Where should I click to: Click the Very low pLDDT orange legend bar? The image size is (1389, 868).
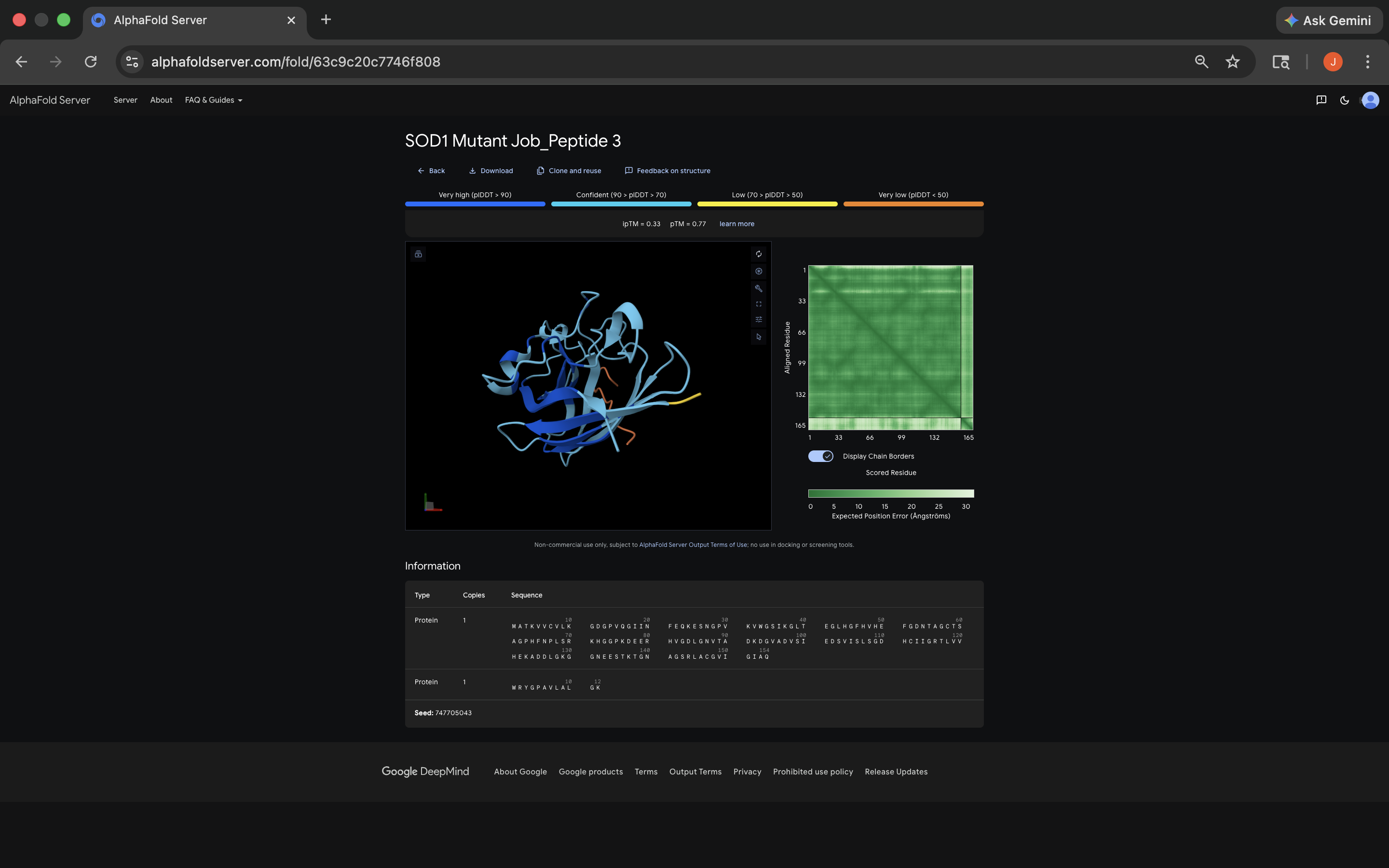click(913, 204)
